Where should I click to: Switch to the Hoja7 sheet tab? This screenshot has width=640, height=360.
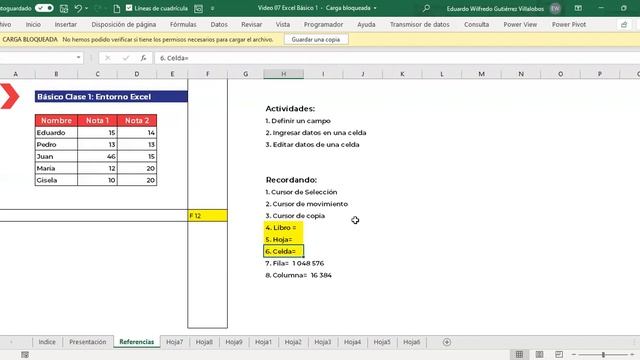tap(174, 342)
